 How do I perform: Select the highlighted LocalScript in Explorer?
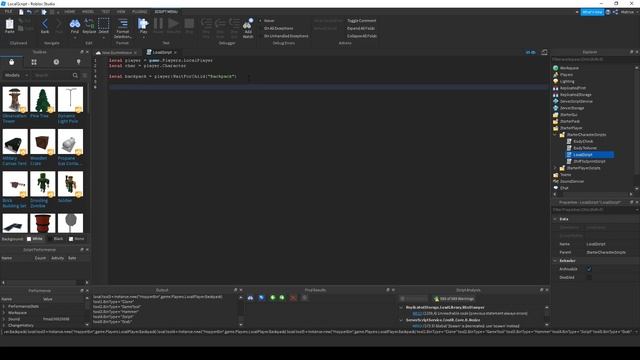[x=590, y=155]
